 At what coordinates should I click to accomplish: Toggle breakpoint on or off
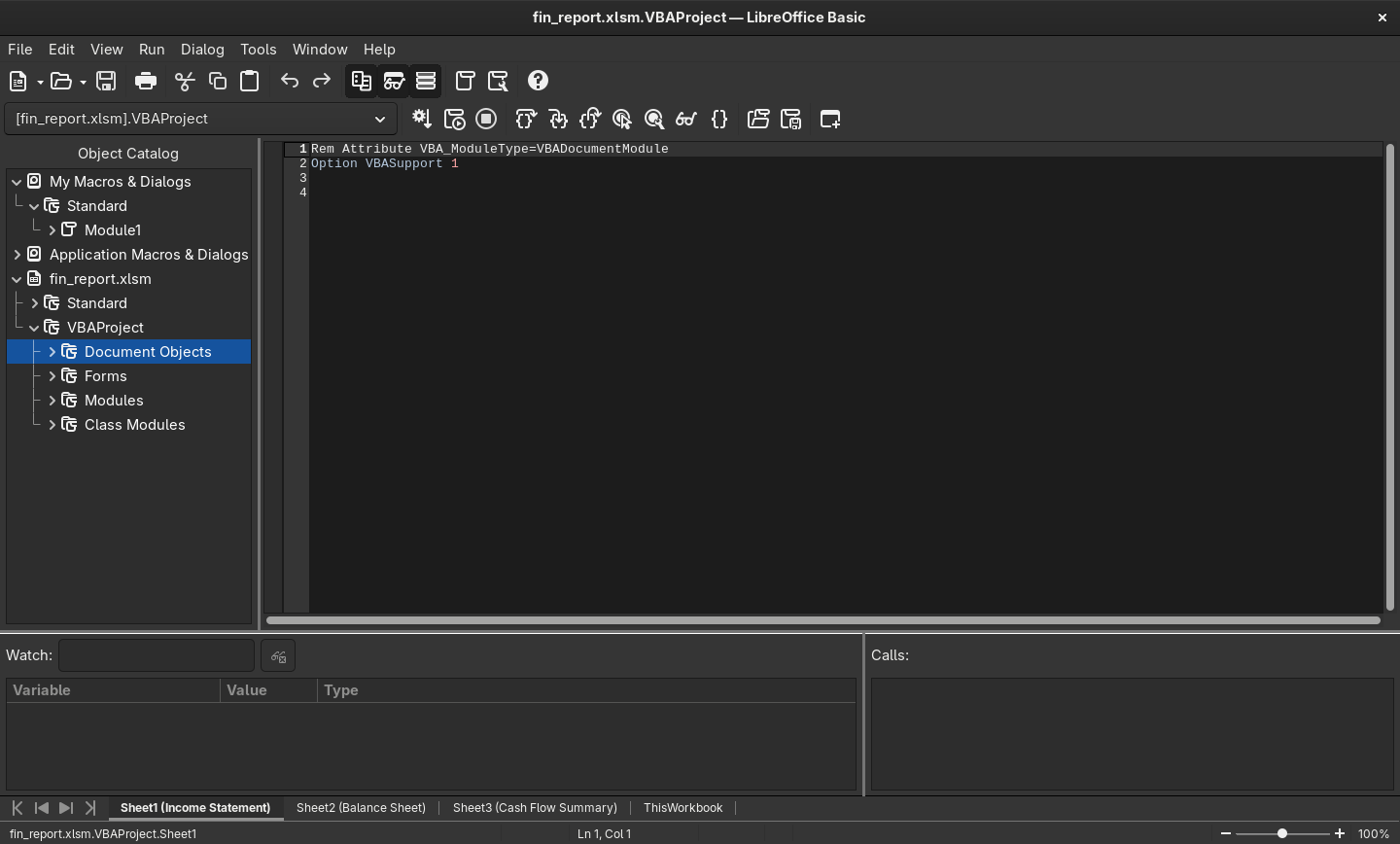[x=622, y=119]
